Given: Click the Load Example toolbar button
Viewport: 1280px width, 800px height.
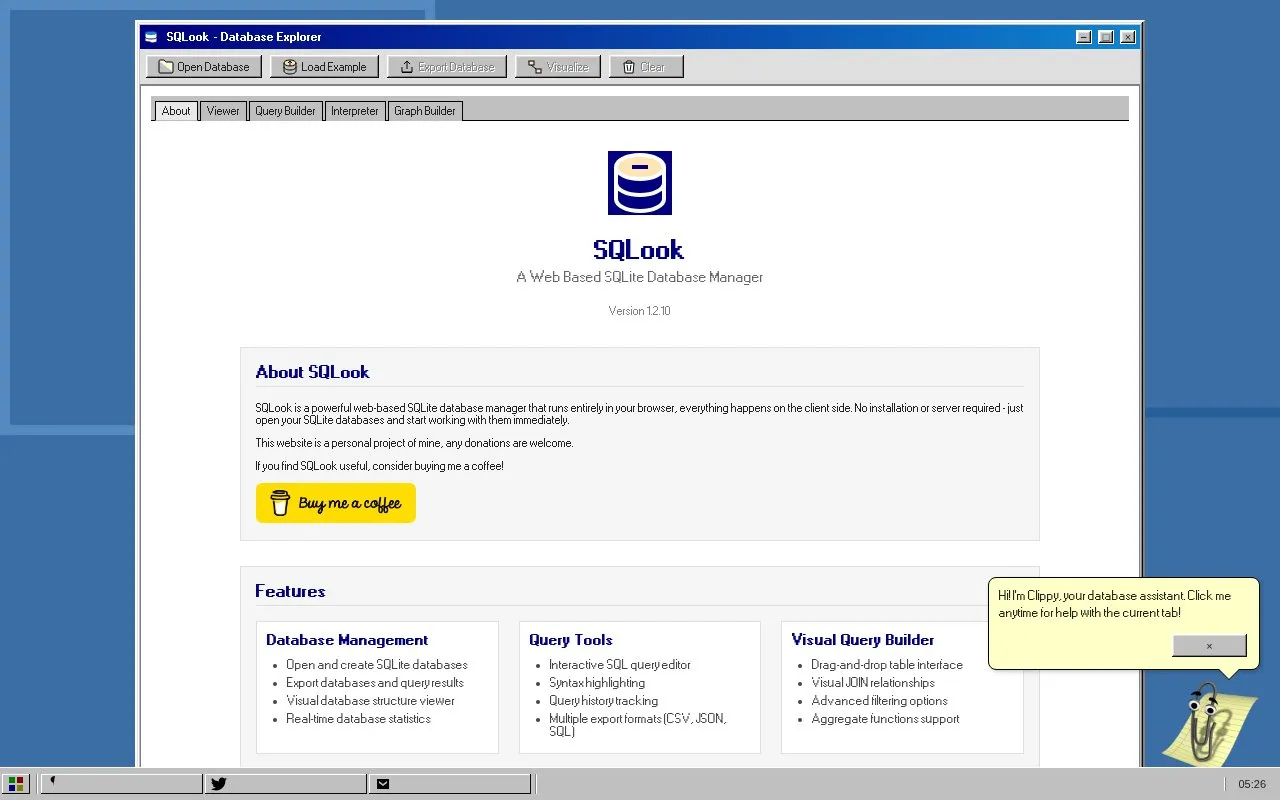Looking at the screenshot, I should coord(324,67).
